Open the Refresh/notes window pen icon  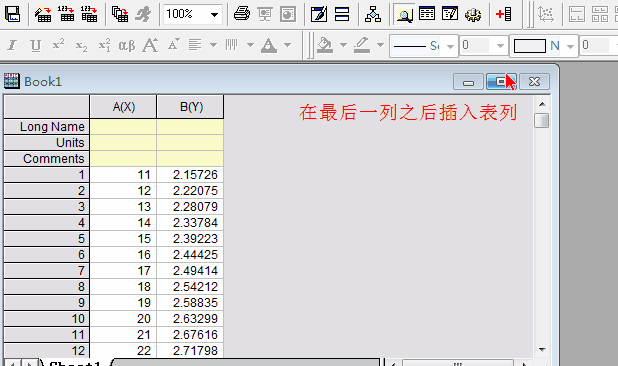click(x=318, y=14)
